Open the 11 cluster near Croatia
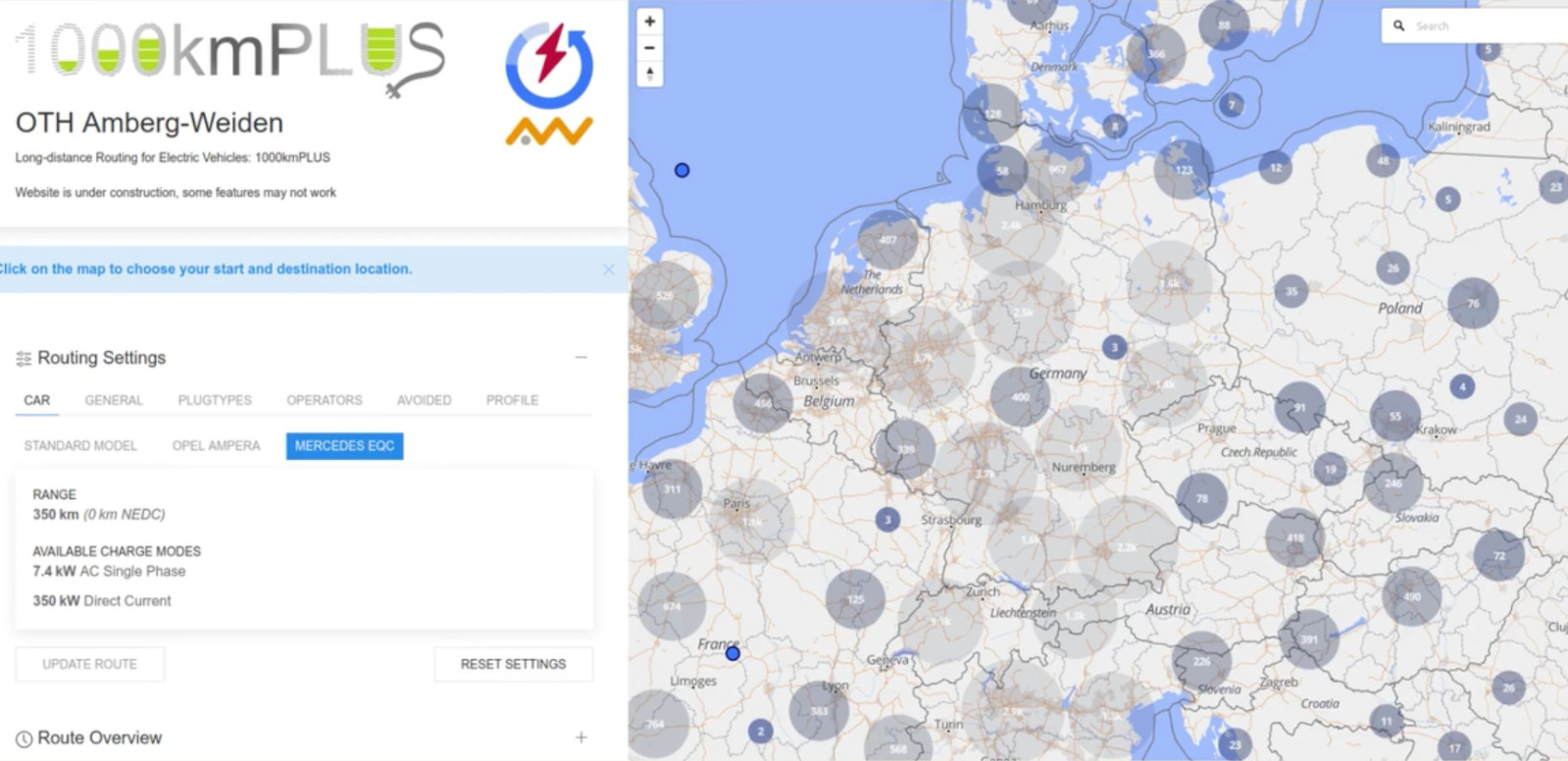Image resolution: width=1568 pixels, height=761 pixels. pyautogui.click(x=1386, y=721)
